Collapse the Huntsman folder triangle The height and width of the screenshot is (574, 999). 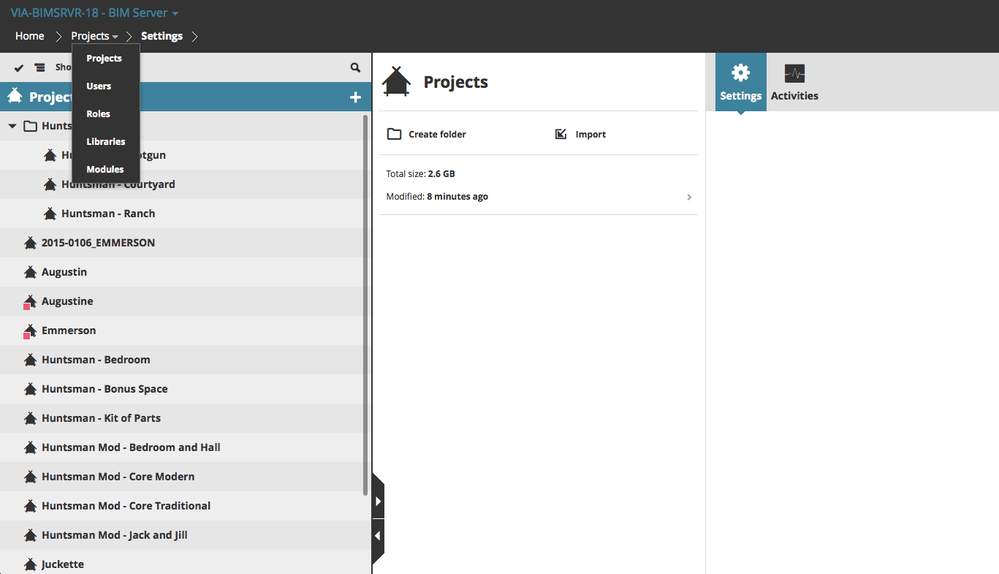[x=12, y=126]
